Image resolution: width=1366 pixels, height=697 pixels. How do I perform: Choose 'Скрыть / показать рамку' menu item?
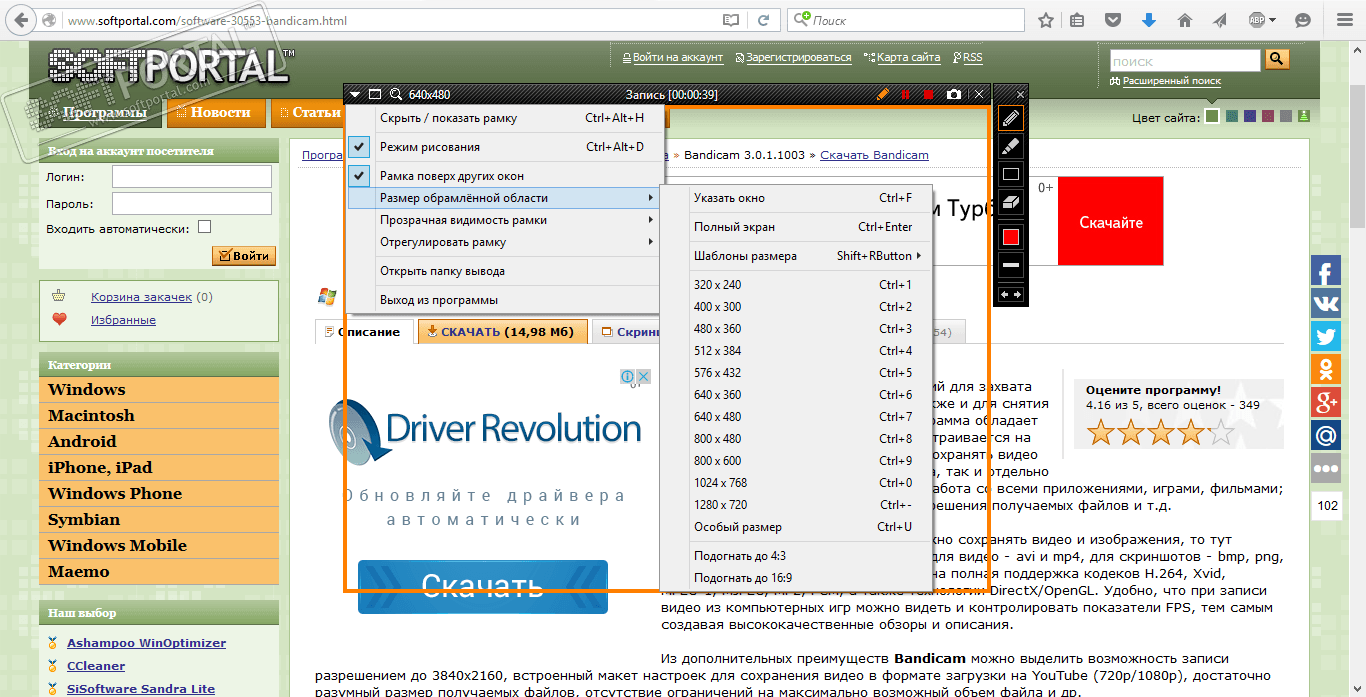pyautogui.click(x=505, y=118)
